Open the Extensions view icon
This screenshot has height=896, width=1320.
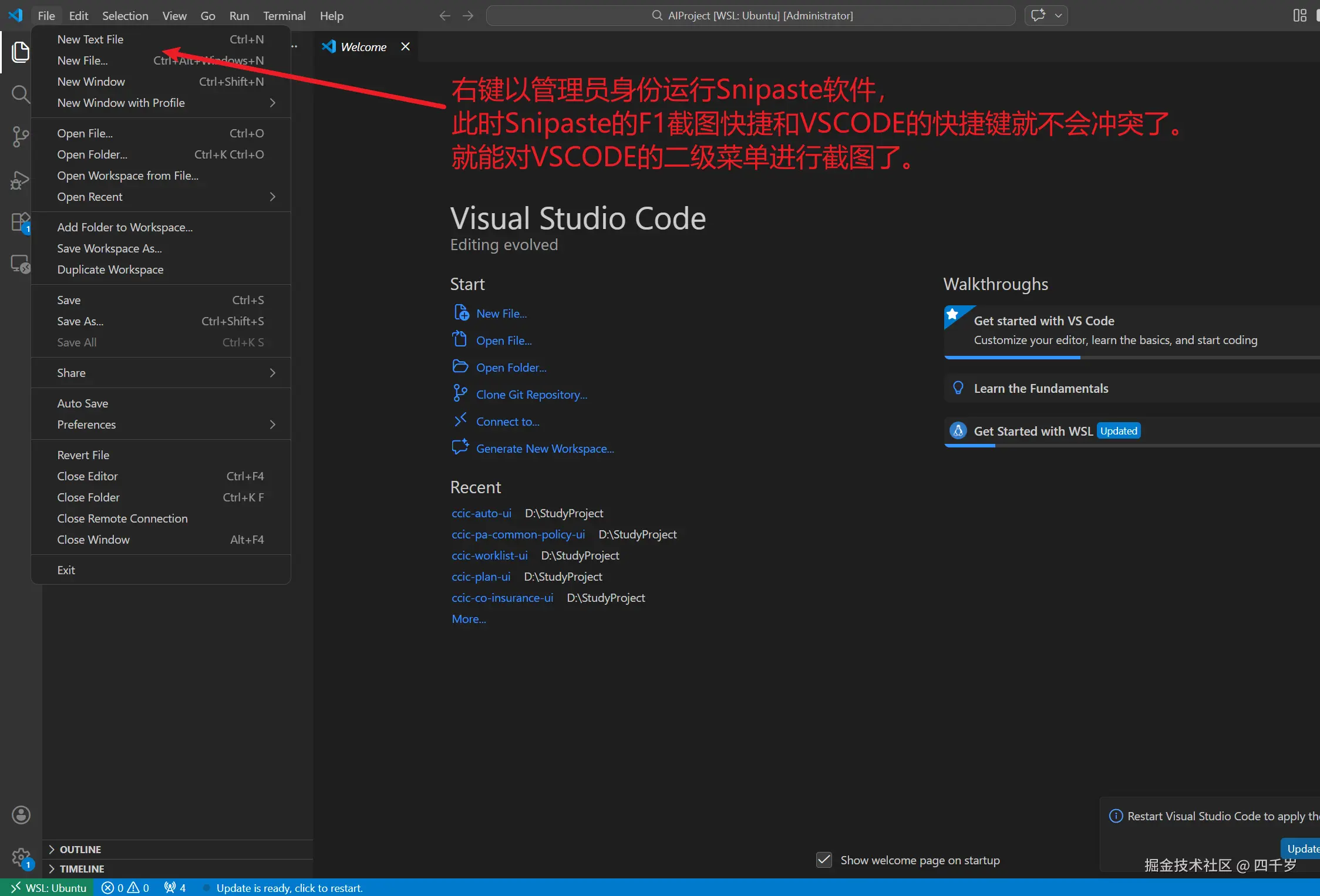coord(21,223)
